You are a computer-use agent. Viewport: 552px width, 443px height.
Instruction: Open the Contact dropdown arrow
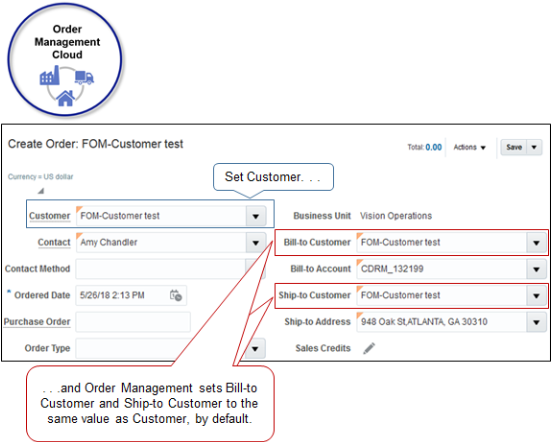point(256,243)
